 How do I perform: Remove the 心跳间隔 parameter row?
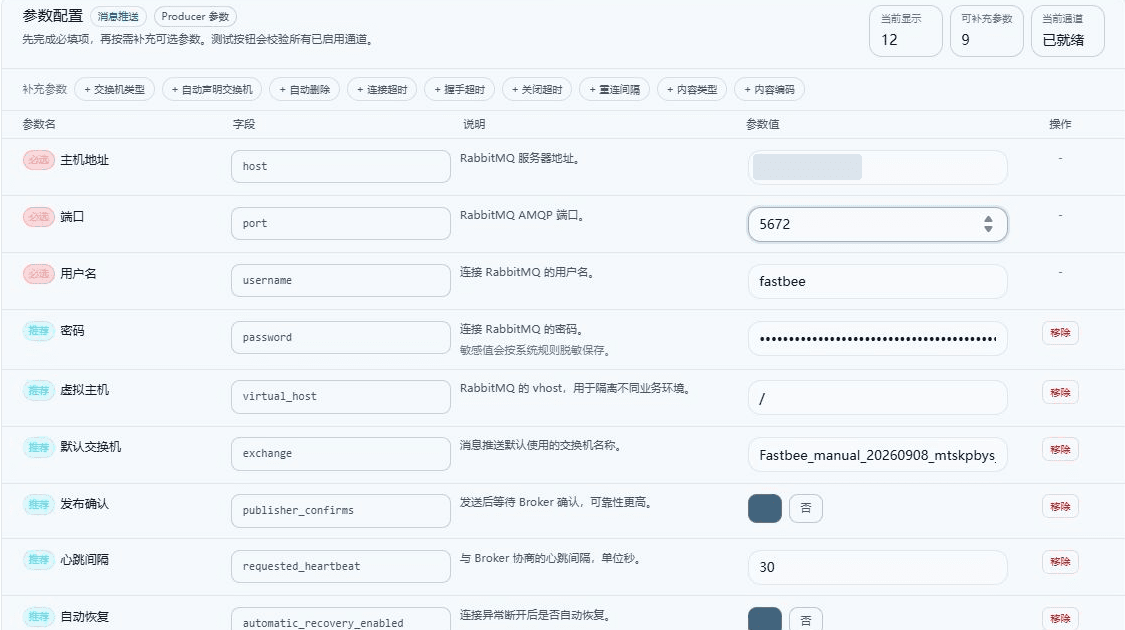pos(1060,562)
